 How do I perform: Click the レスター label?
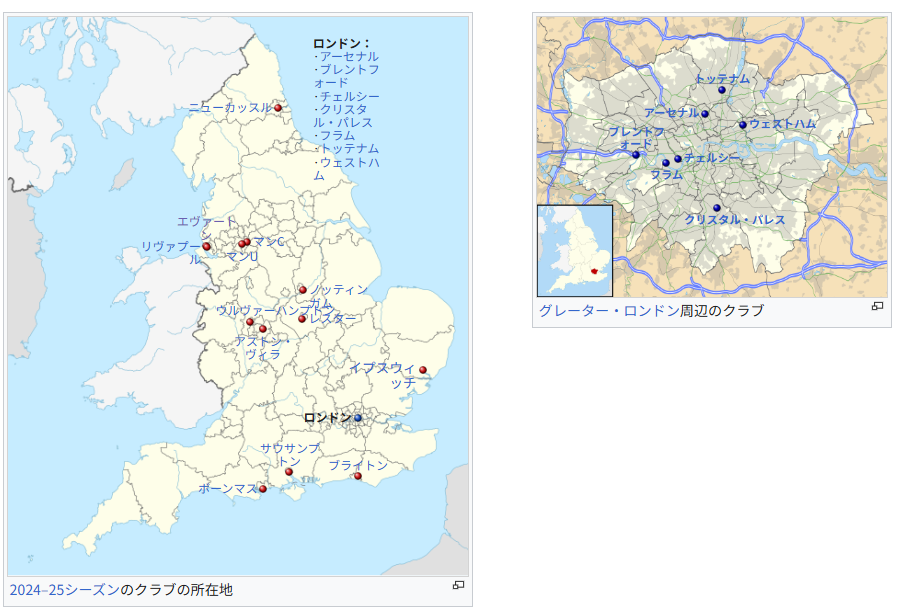coord(332,318)
